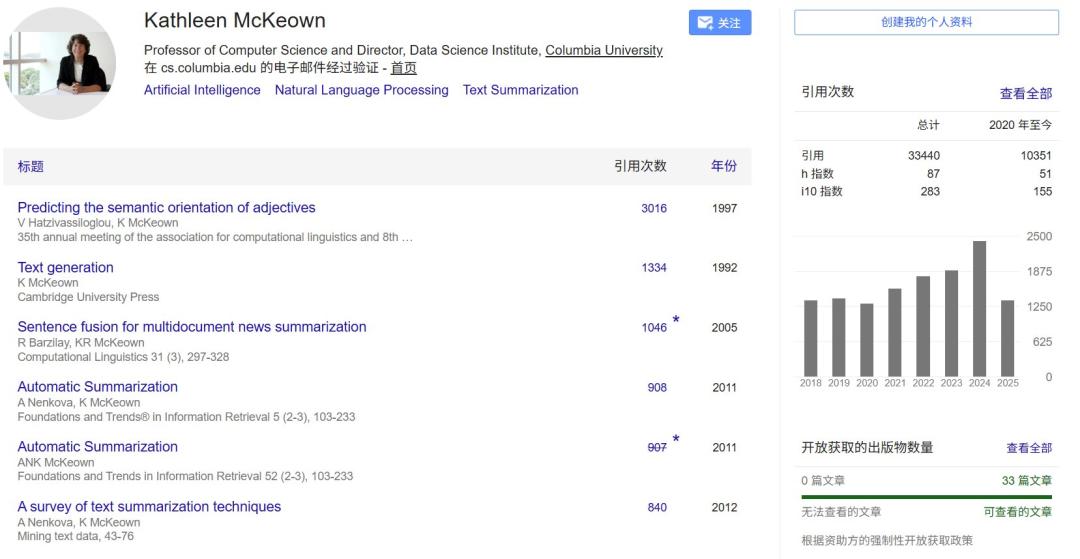1080x559 pixels.
Task: Open the Text Summarization interest tag
Action: (x=521, y=90)
